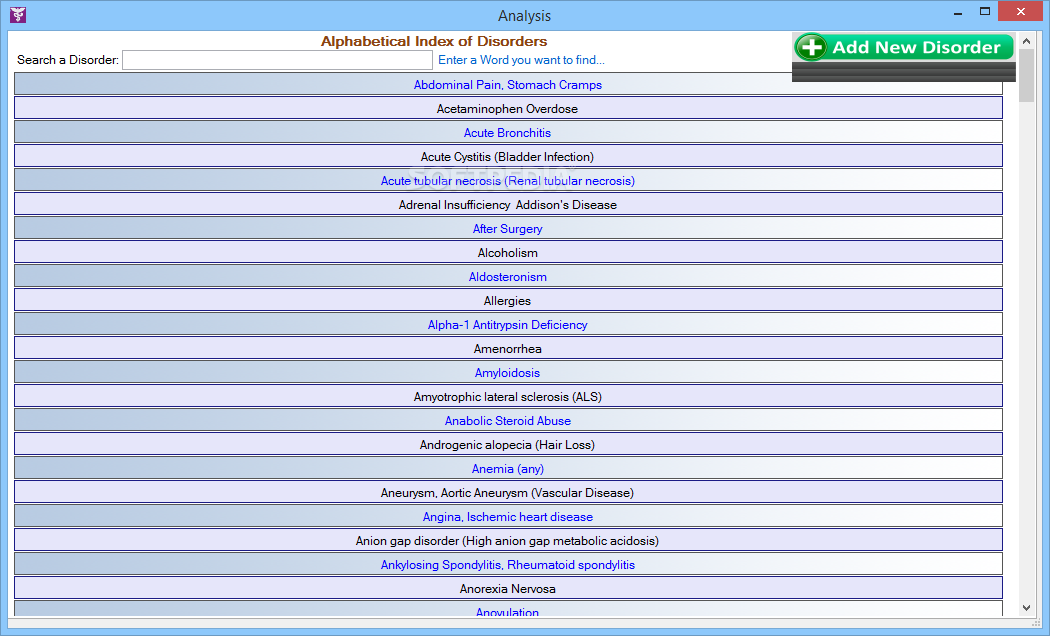Click the scrollbar down arrow
1050x636 pixels.
[1027, 608]
